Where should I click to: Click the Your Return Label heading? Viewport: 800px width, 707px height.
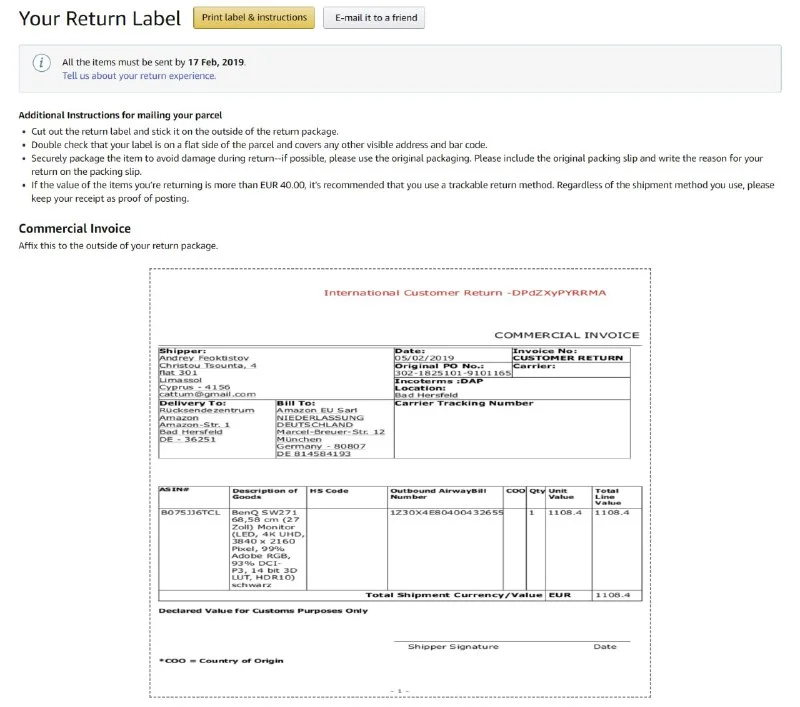pos(100,18)
